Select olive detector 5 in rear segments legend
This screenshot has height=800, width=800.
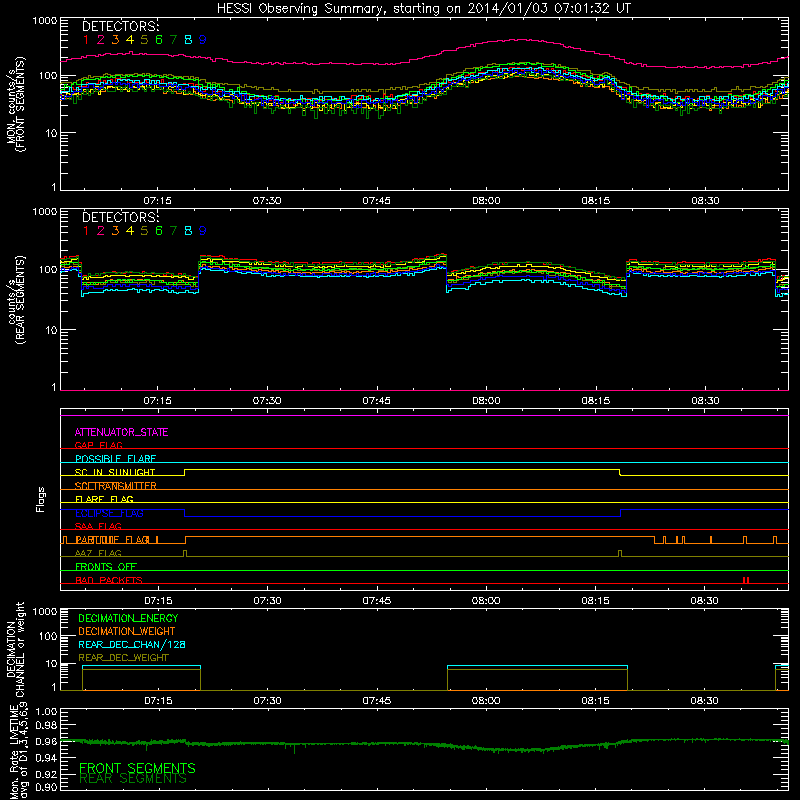tap(144, 231)
